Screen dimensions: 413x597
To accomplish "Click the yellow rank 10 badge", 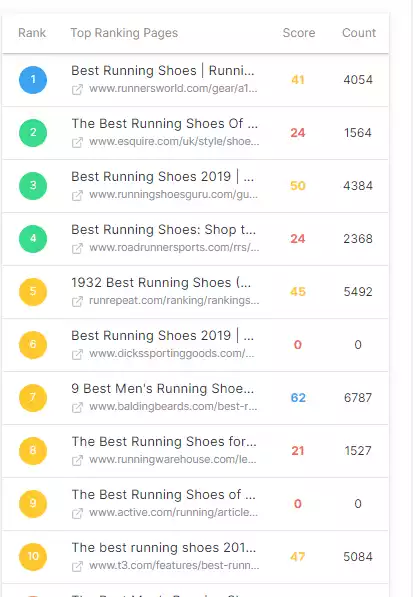I will click(33, 556).
